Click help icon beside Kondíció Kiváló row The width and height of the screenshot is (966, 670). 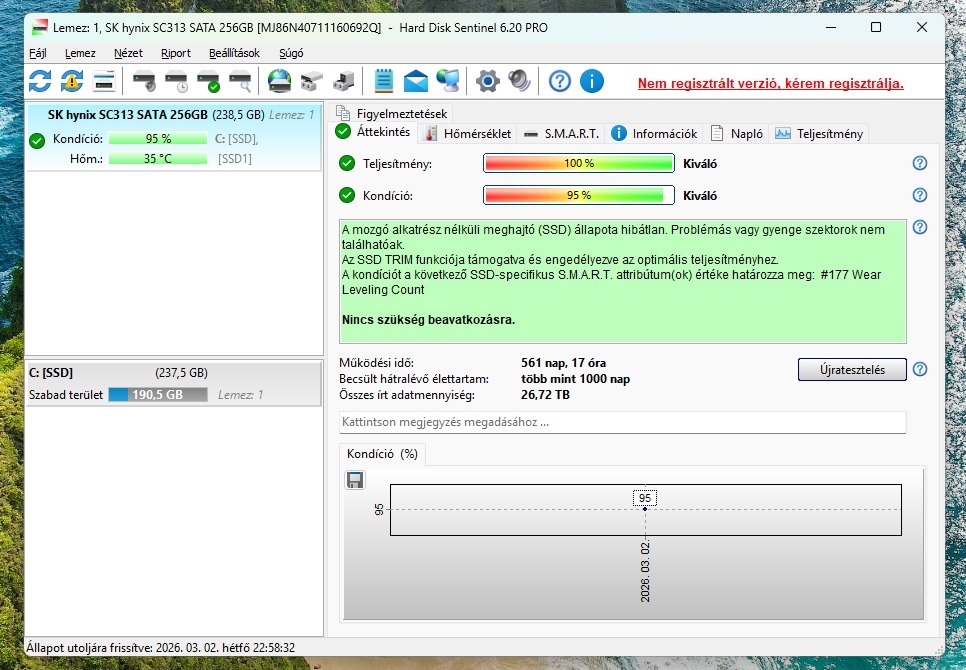(x=920, y=195)
